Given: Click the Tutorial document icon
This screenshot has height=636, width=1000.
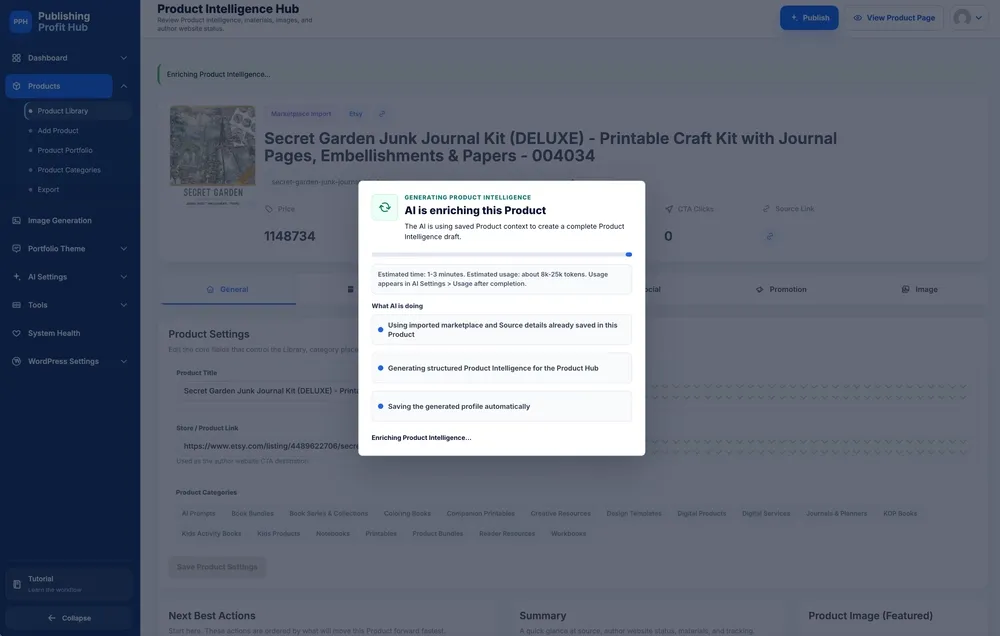Looking at the screenshot, I should click(x=17, y=584).
